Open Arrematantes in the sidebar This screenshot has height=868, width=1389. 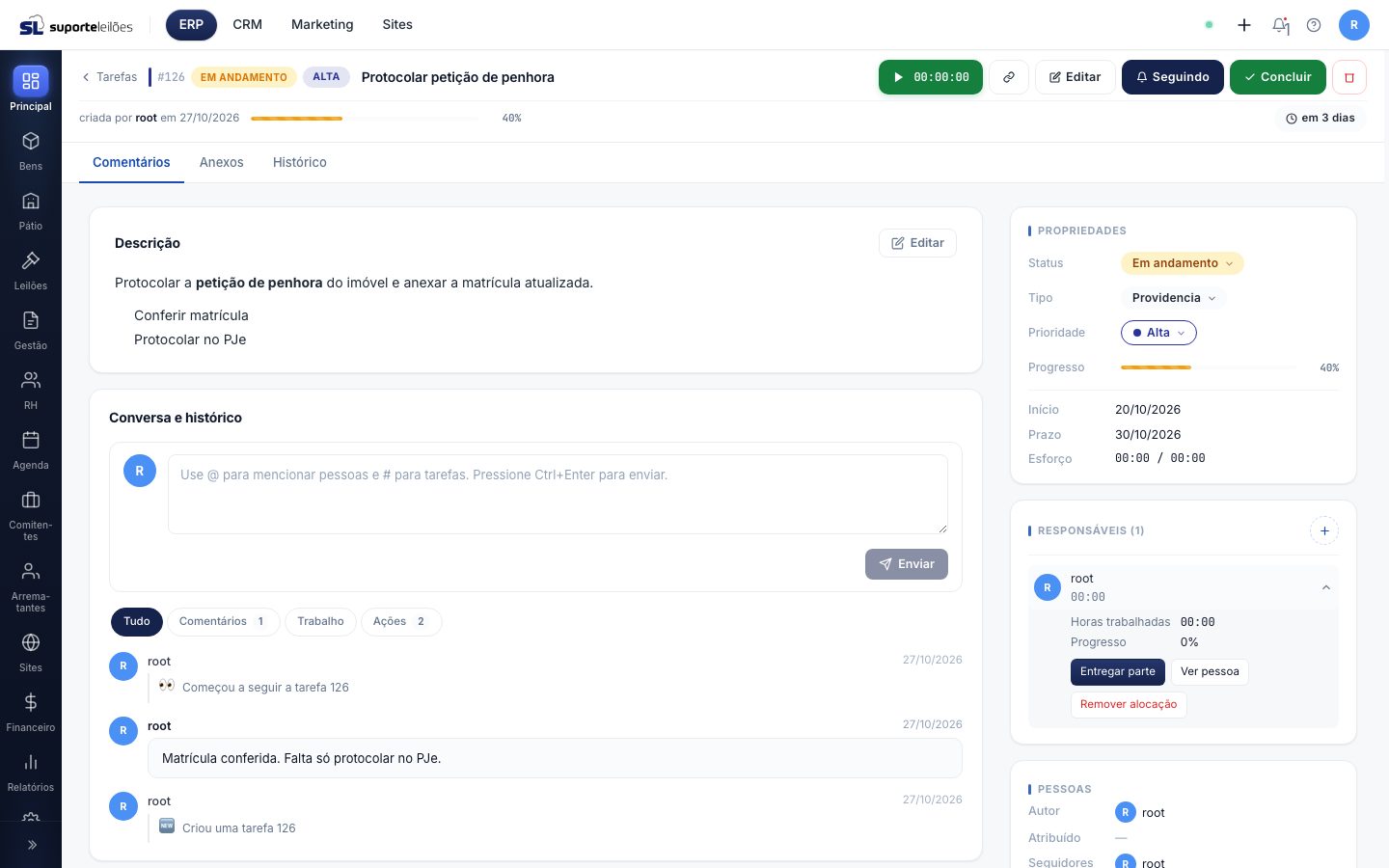point(31,586)
